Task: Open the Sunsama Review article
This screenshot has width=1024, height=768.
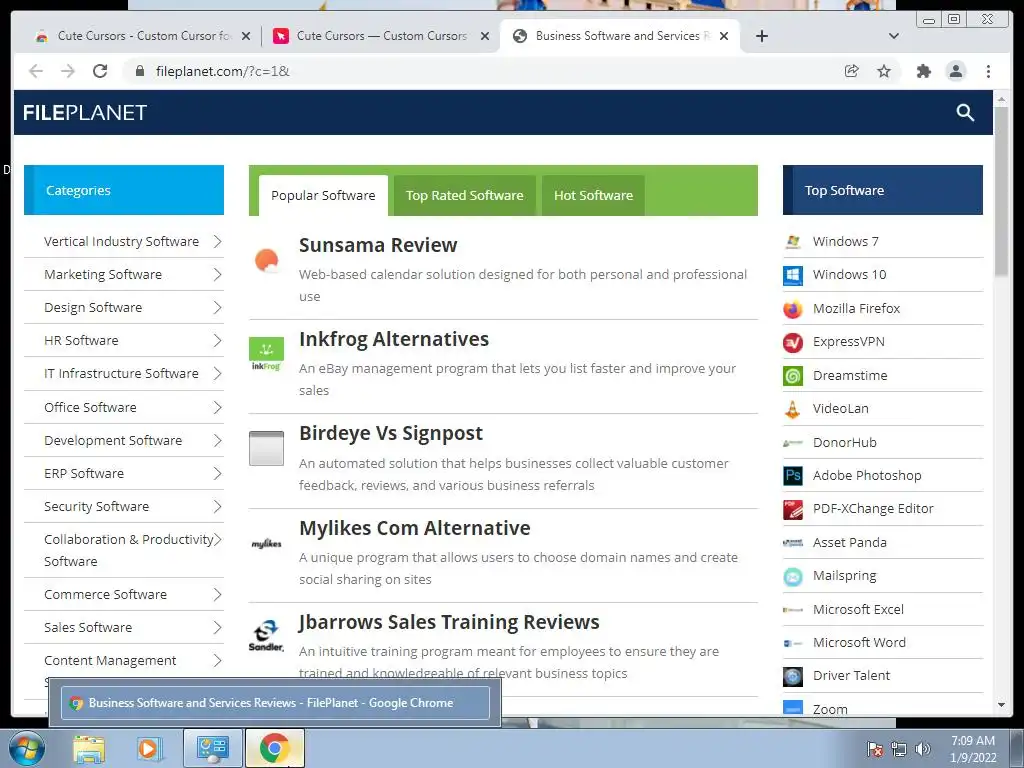Action: click(378, 246)
